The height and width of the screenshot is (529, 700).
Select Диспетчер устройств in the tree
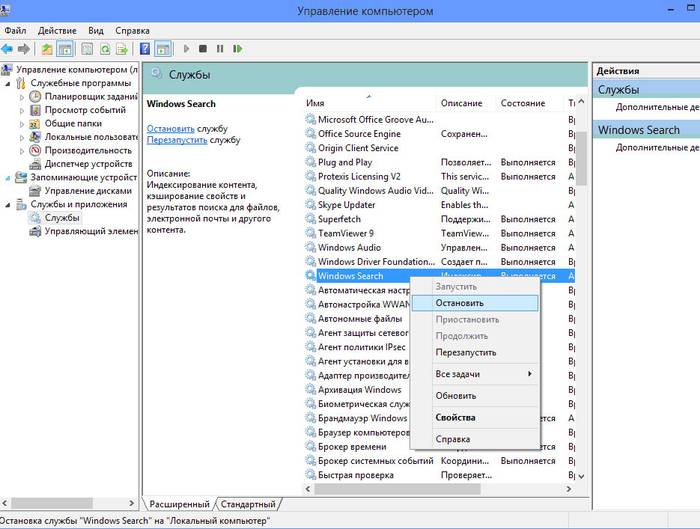click(x=88, y=164)
